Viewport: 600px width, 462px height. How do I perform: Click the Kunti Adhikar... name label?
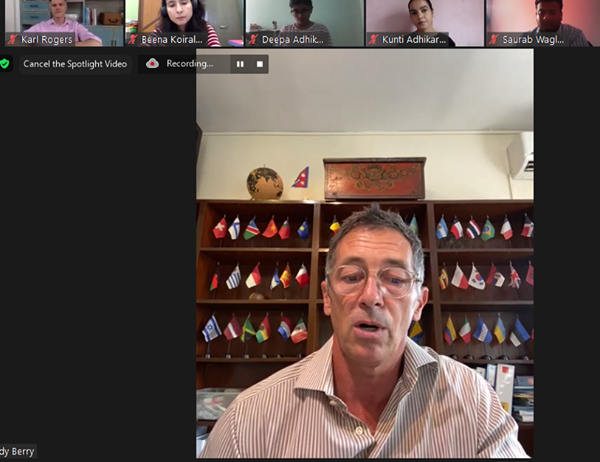point(414,39)
